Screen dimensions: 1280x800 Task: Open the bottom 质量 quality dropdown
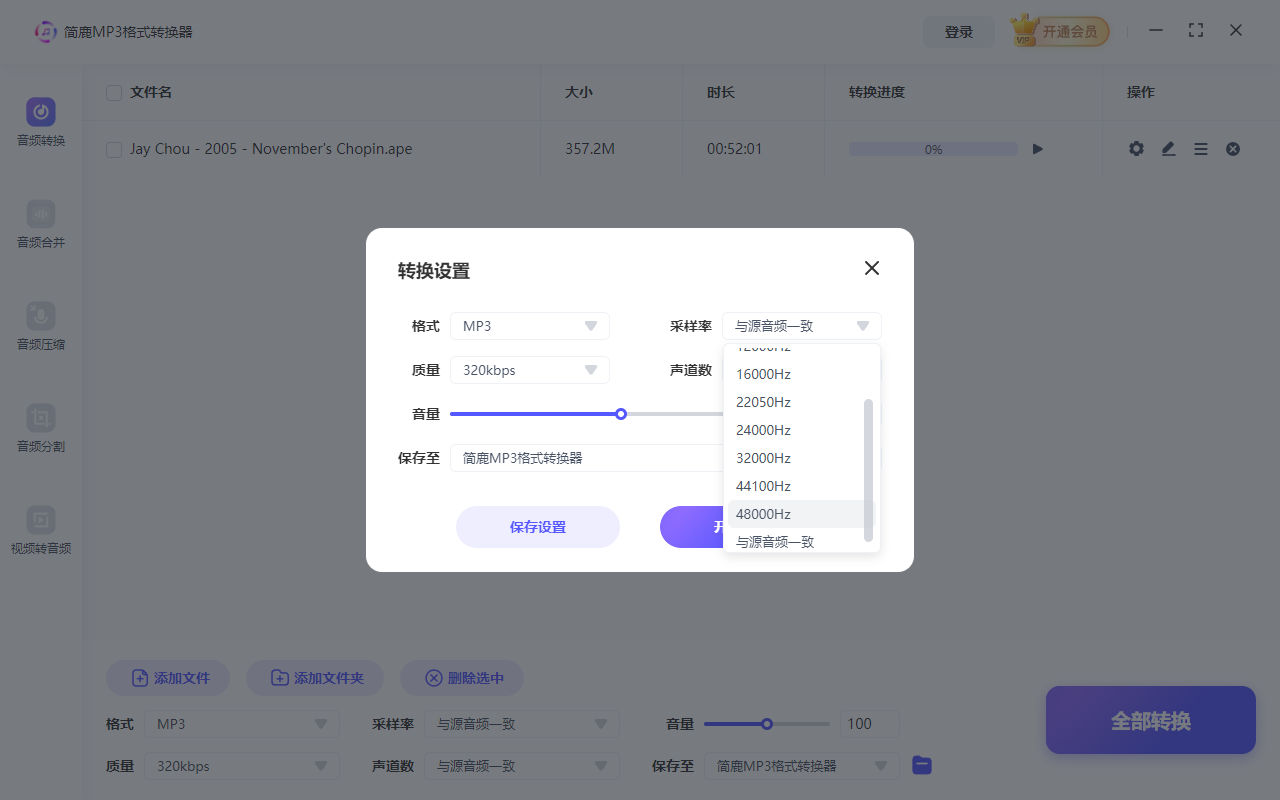241,765
